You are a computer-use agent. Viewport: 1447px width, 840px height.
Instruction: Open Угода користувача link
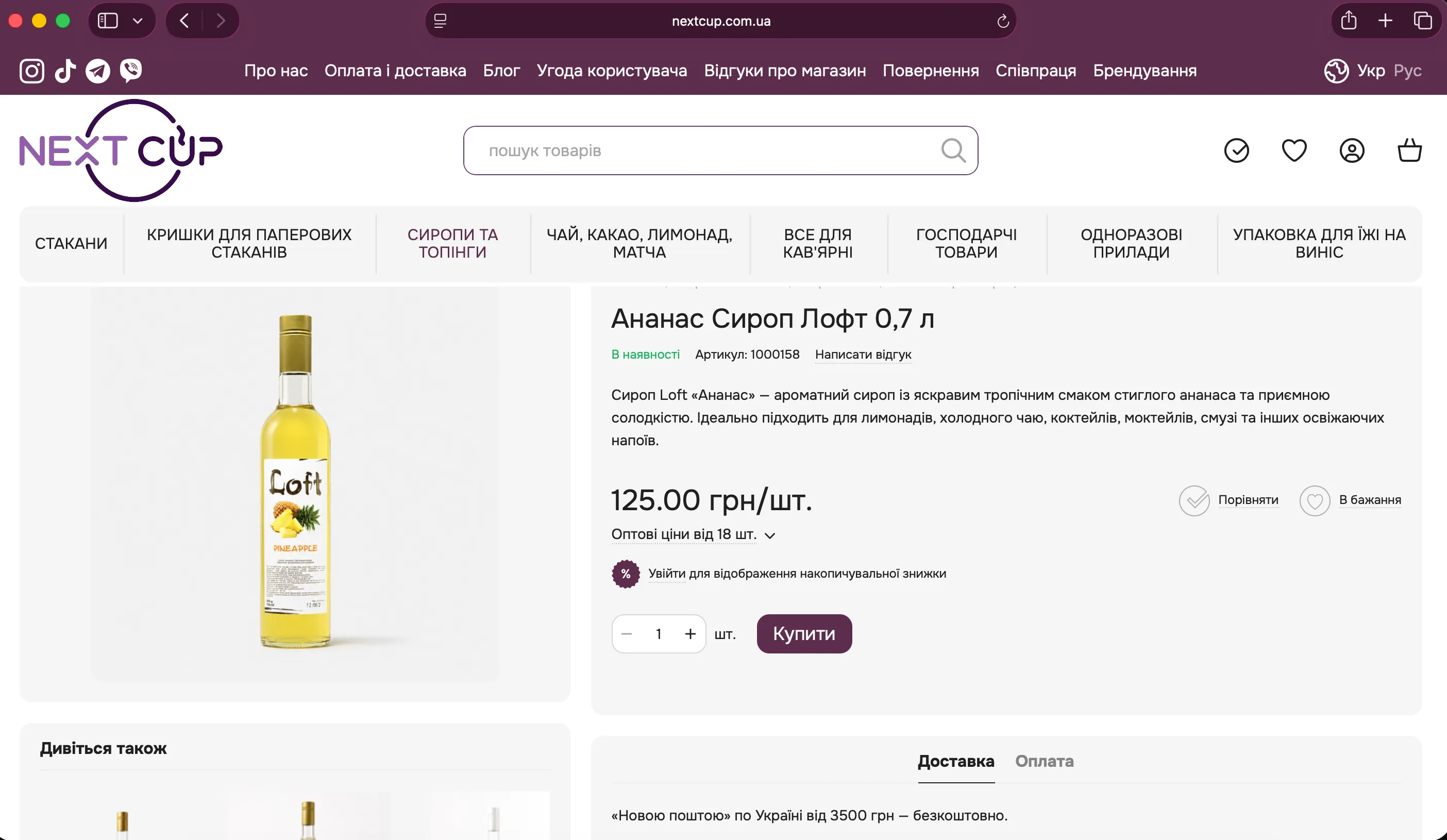612,71
